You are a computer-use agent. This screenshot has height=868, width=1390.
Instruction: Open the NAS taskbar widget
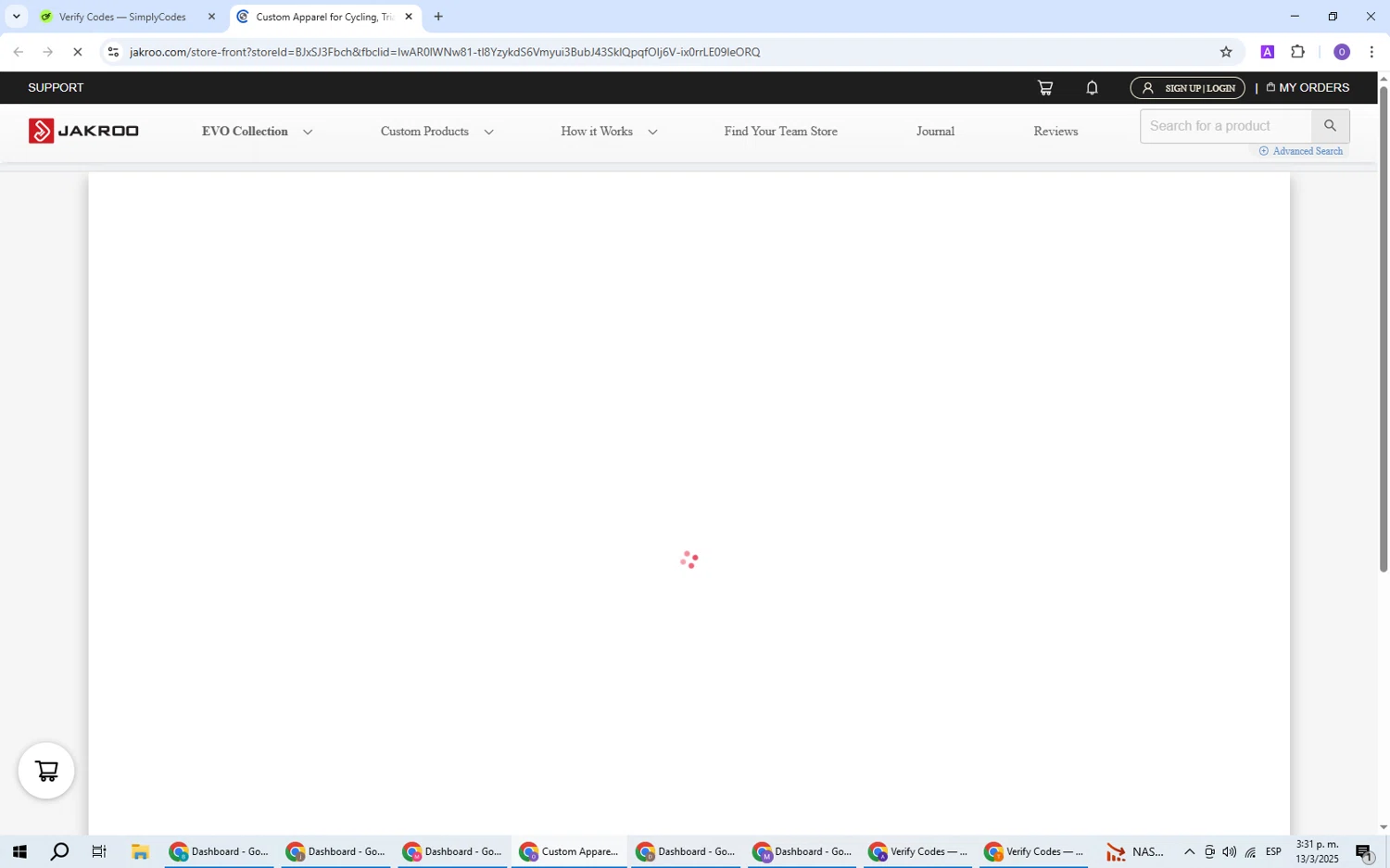click(1135, 852)
